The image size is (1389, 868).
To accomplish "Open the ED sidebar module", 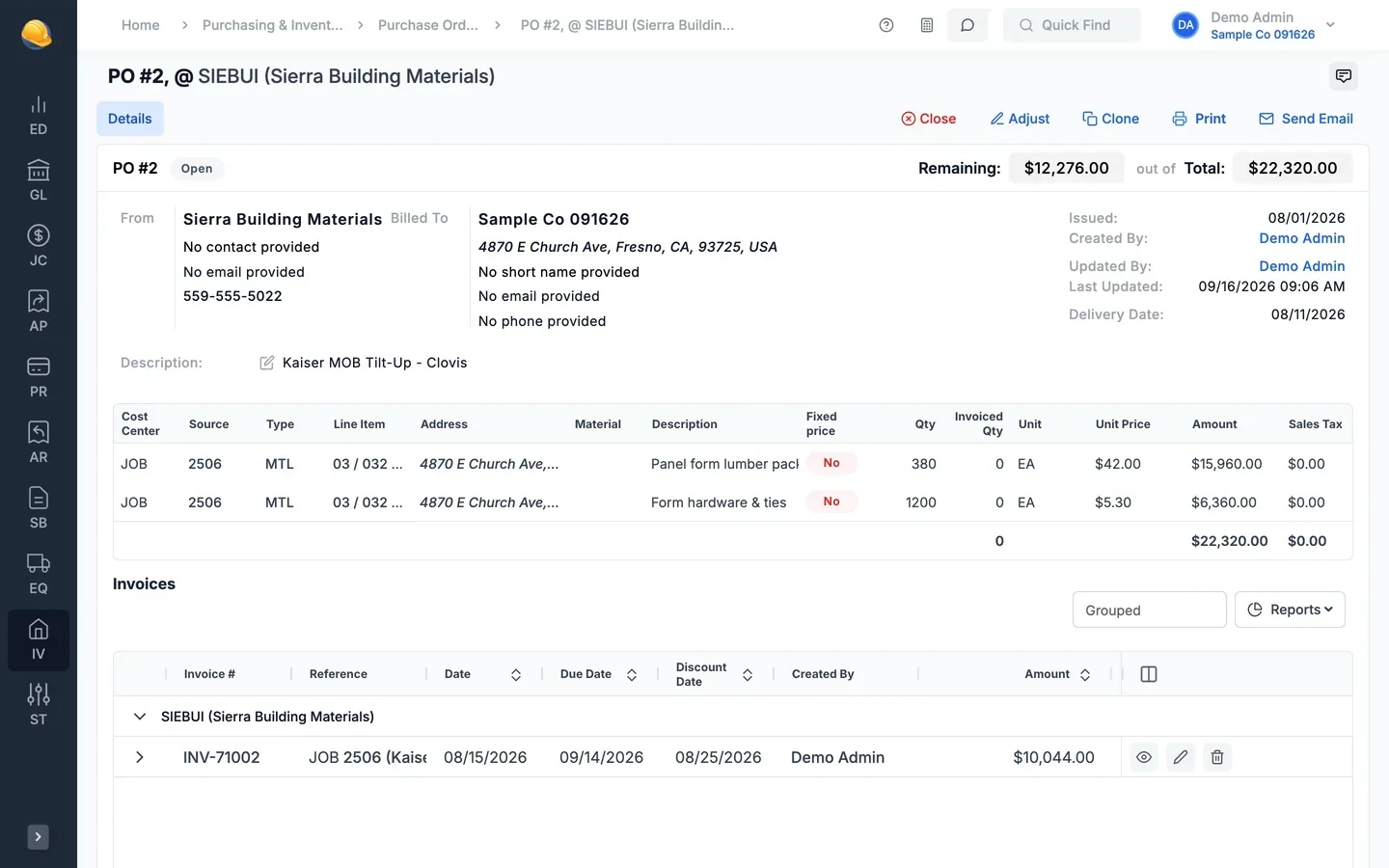I will click(39, 116).
